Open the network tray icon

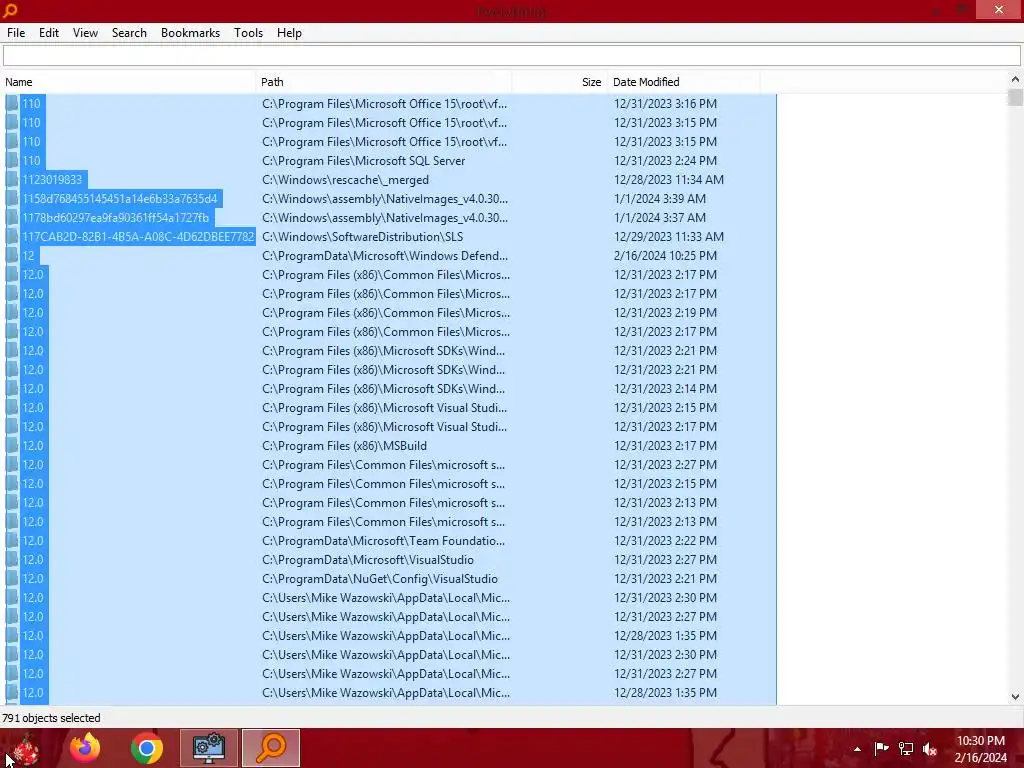click(906, 748)
